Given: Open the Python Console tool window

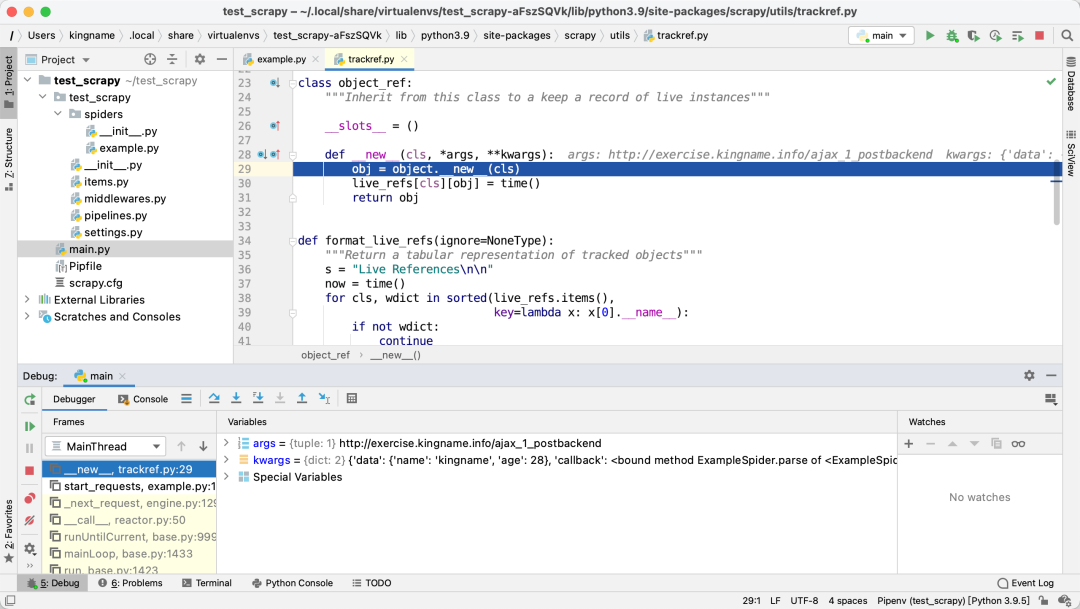Looking at the screenshot, I should [x=292, y=583].
